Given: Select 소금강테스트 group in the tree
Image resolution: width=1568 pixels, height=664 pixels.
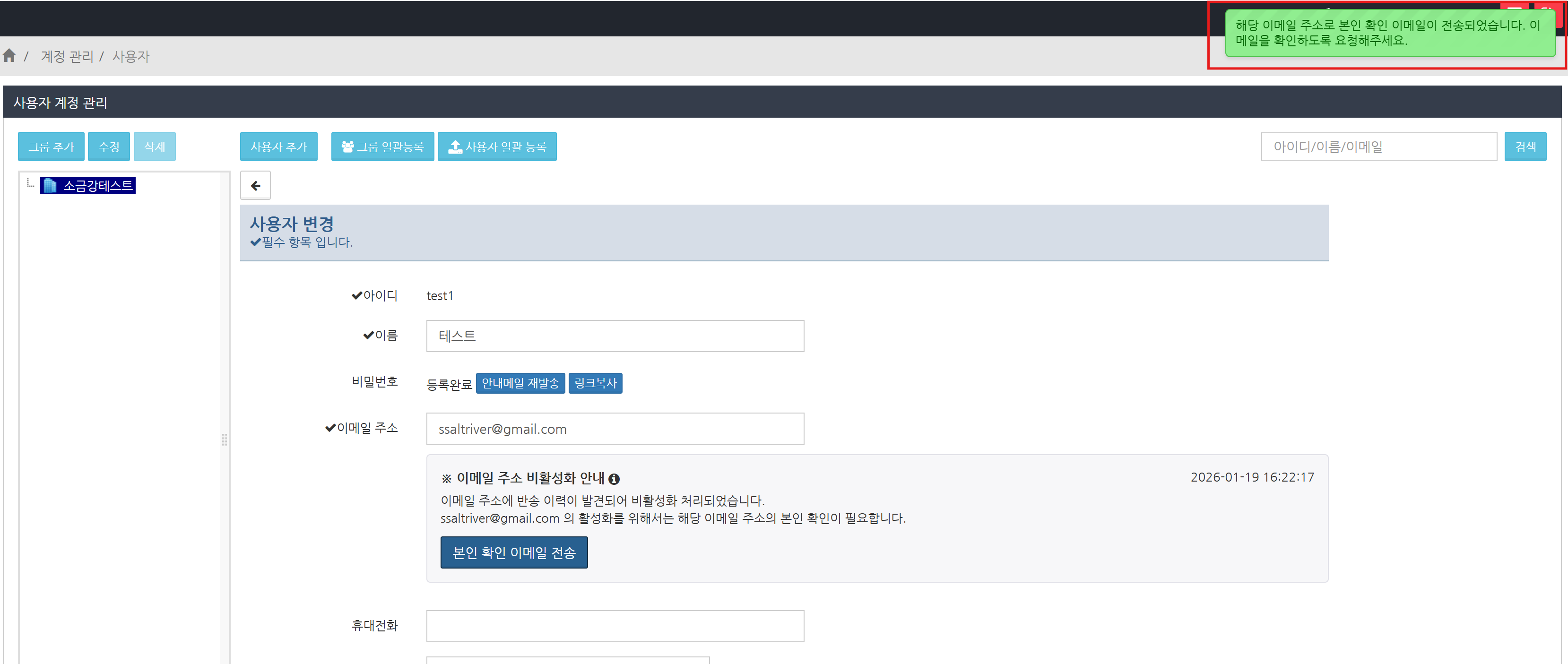Looking at the screenshot, I should 97,186.
